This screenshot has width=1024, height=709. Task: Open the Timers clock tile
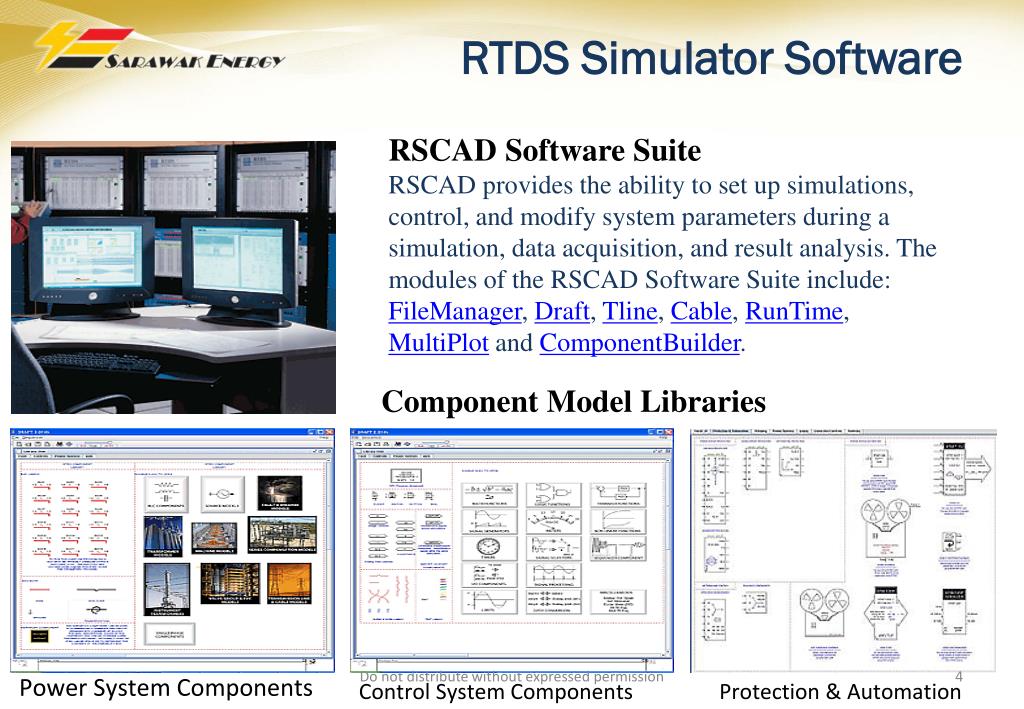coord(488,548)
